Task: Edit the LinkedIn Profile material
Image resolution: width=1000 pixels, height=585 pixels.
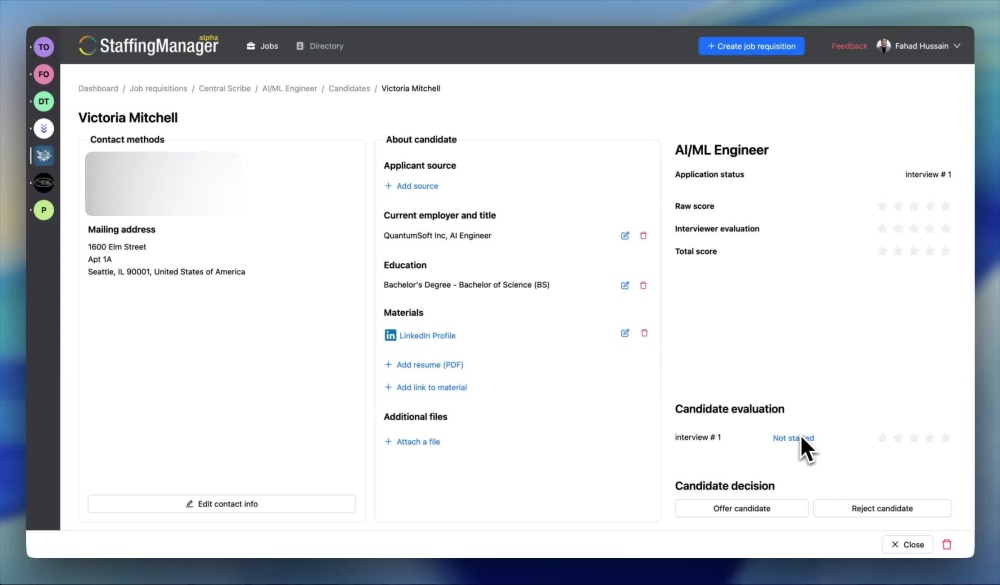Action: [x=625, y=333]
